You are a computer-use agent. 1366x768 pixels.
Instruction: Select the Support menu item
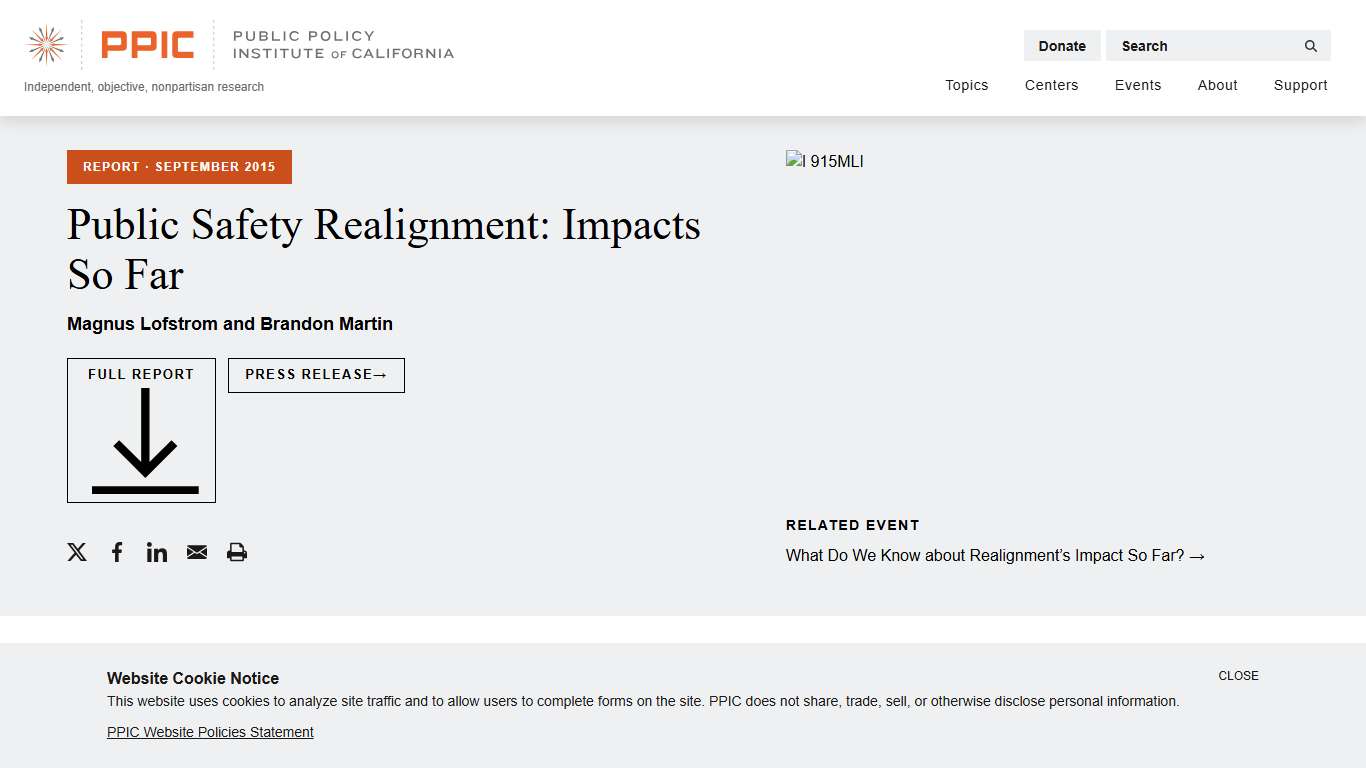(1300, 85)
